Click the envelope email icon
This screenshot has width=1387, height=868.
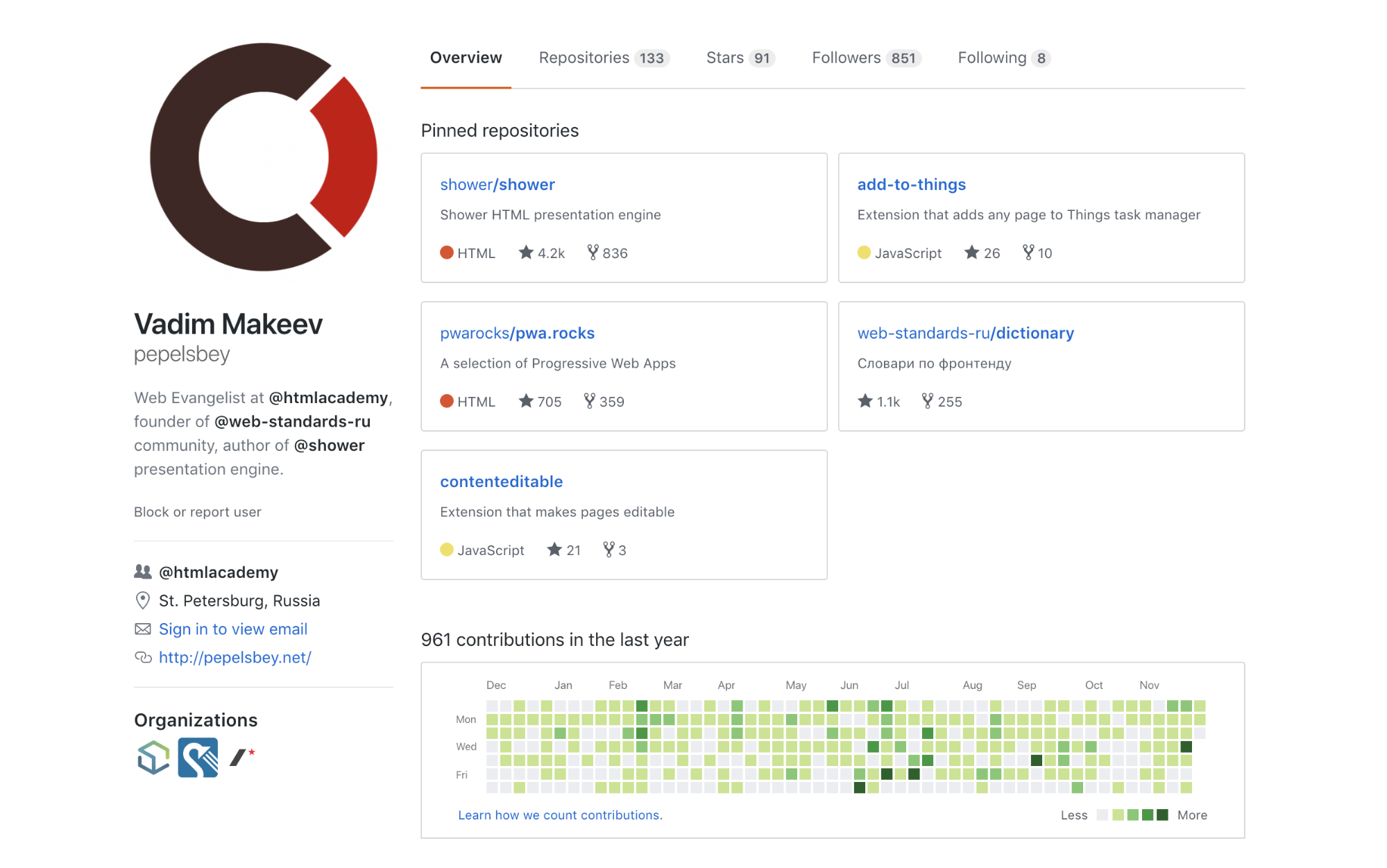point(143,629)
